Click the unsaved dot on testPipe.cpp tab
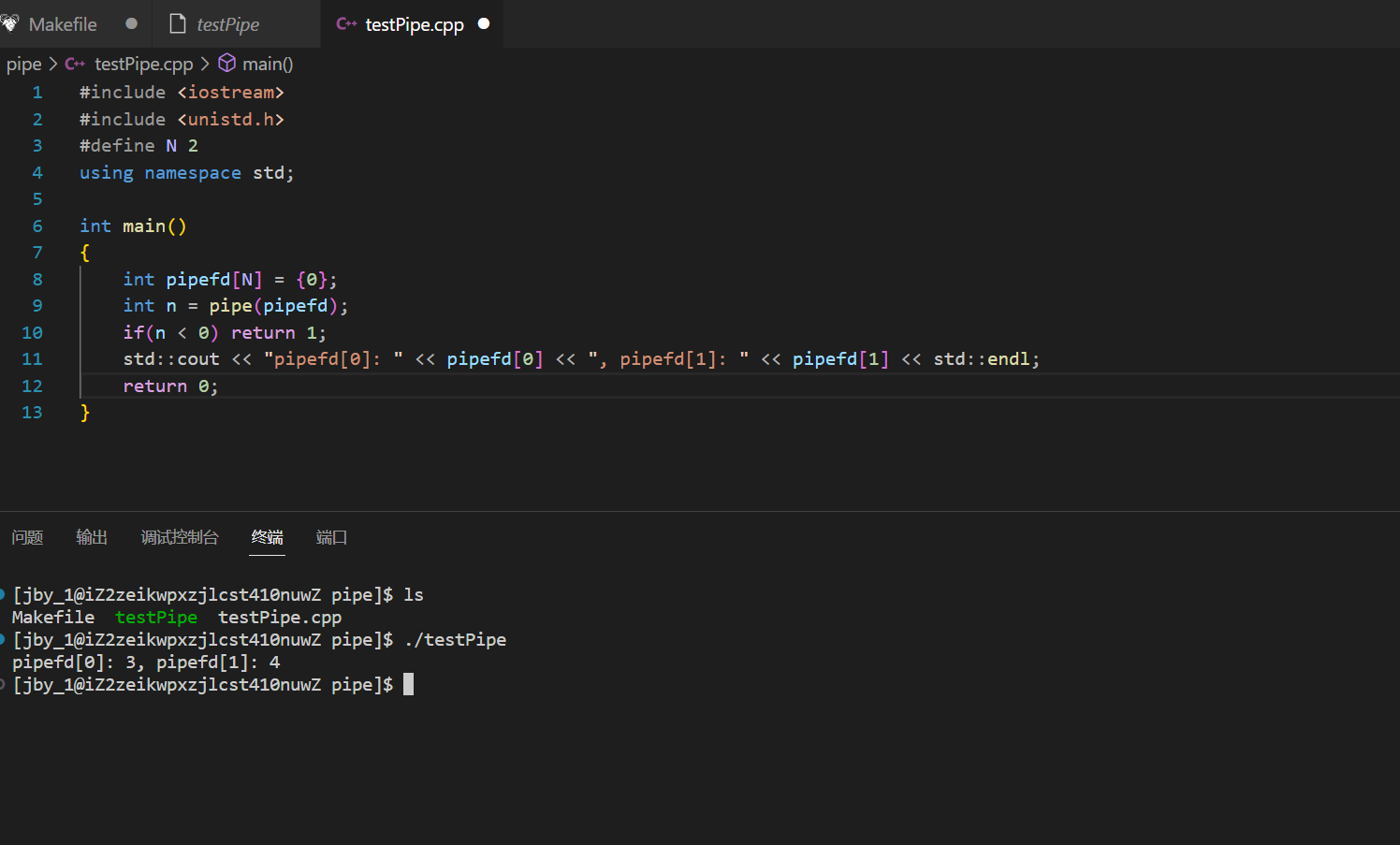 (484, 23)
